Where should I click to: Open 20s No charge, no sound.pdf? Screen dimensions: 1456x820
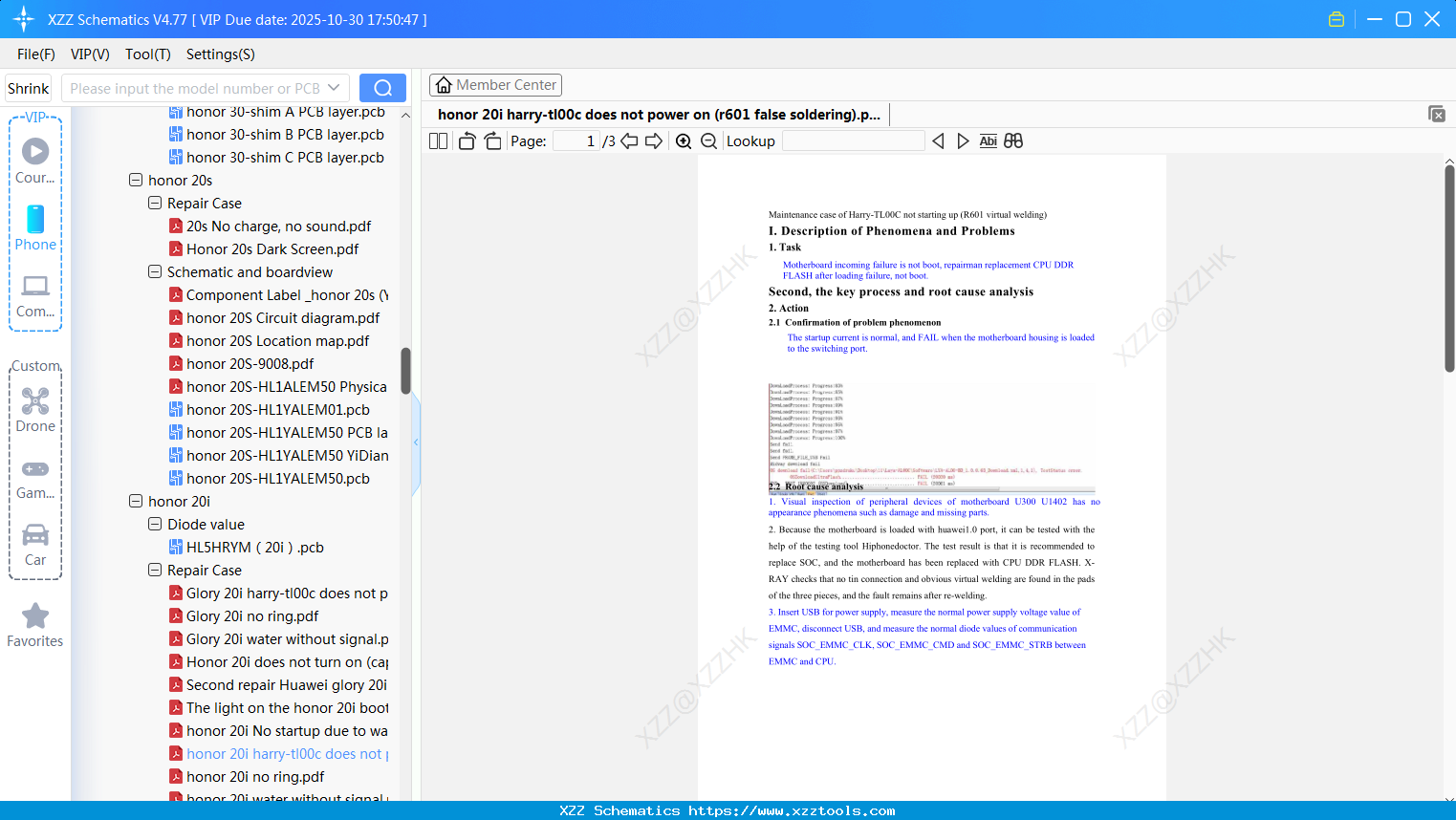coord(278,226)
